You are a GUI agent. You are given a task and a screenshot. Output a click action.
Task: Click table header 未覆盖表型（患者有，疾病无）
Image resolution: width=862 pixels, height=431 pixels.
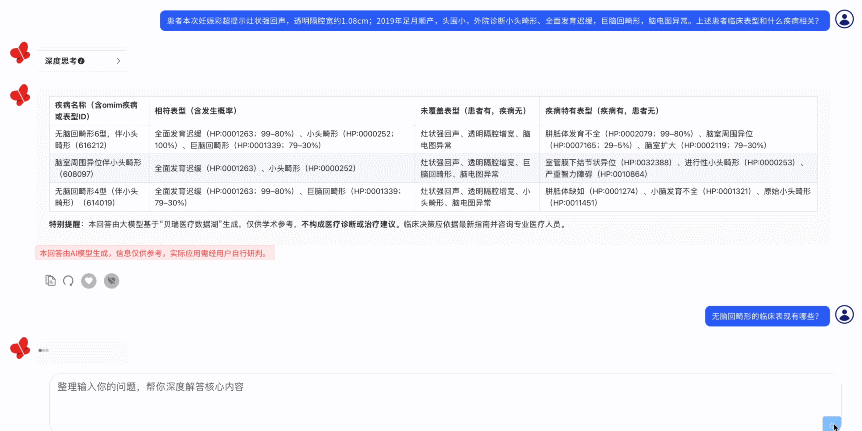pos(478,110)
